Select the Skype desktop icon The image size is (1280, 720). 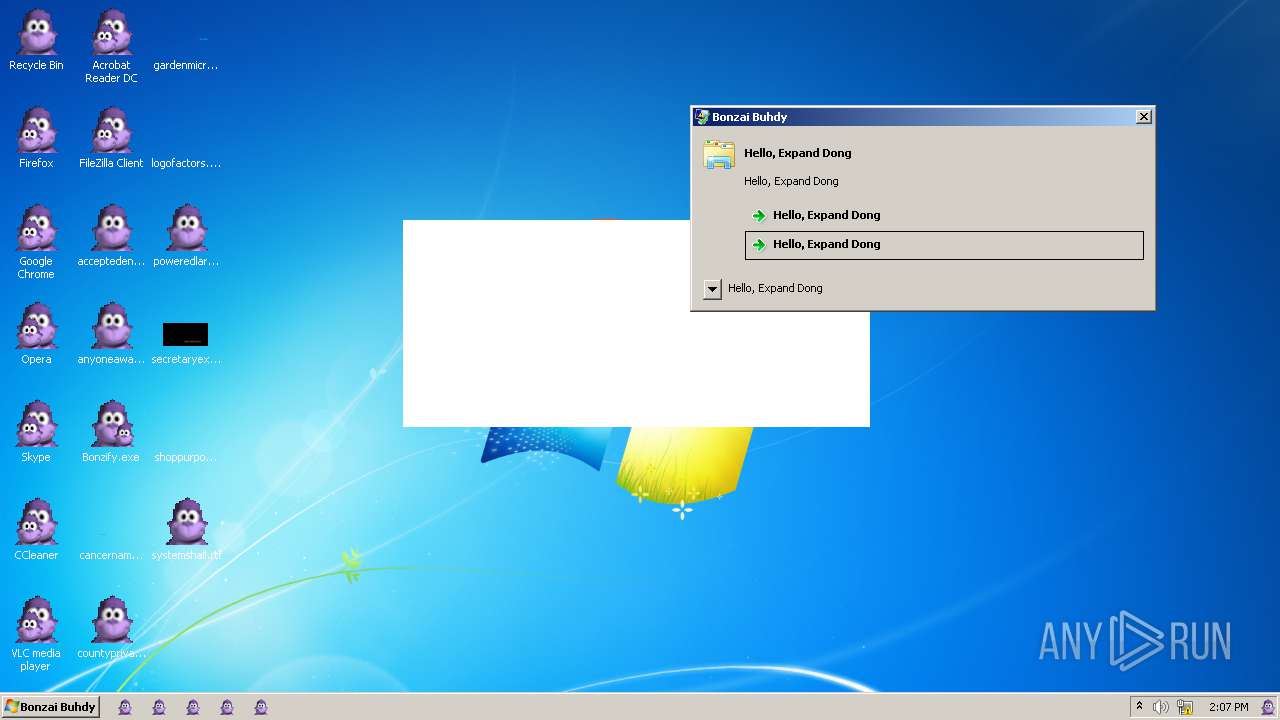pyautogui.click(x=36, y=432)
